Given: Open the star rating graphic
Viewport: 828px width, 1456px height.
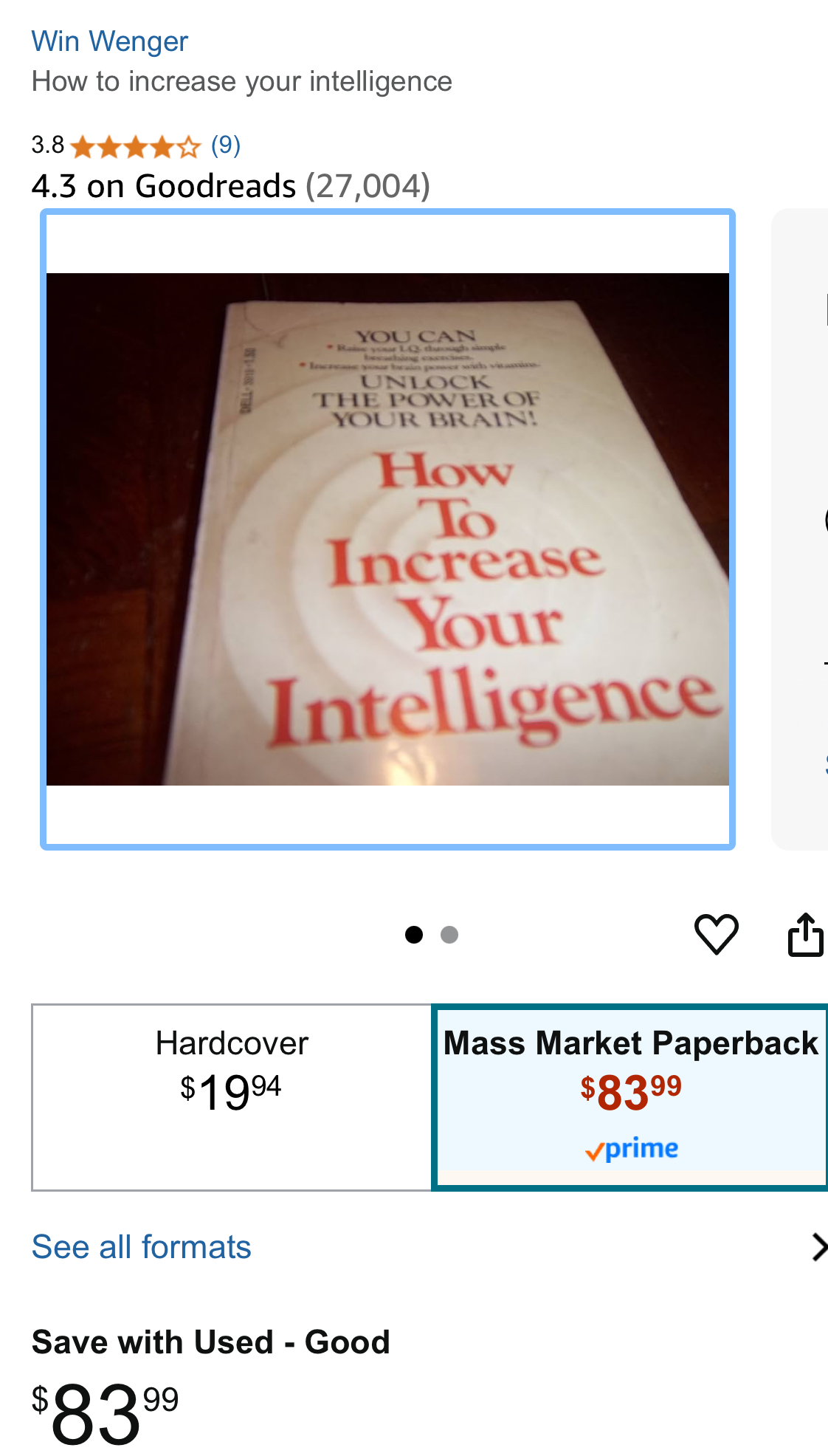Looking at the screenshot, I should coord(136,147).
